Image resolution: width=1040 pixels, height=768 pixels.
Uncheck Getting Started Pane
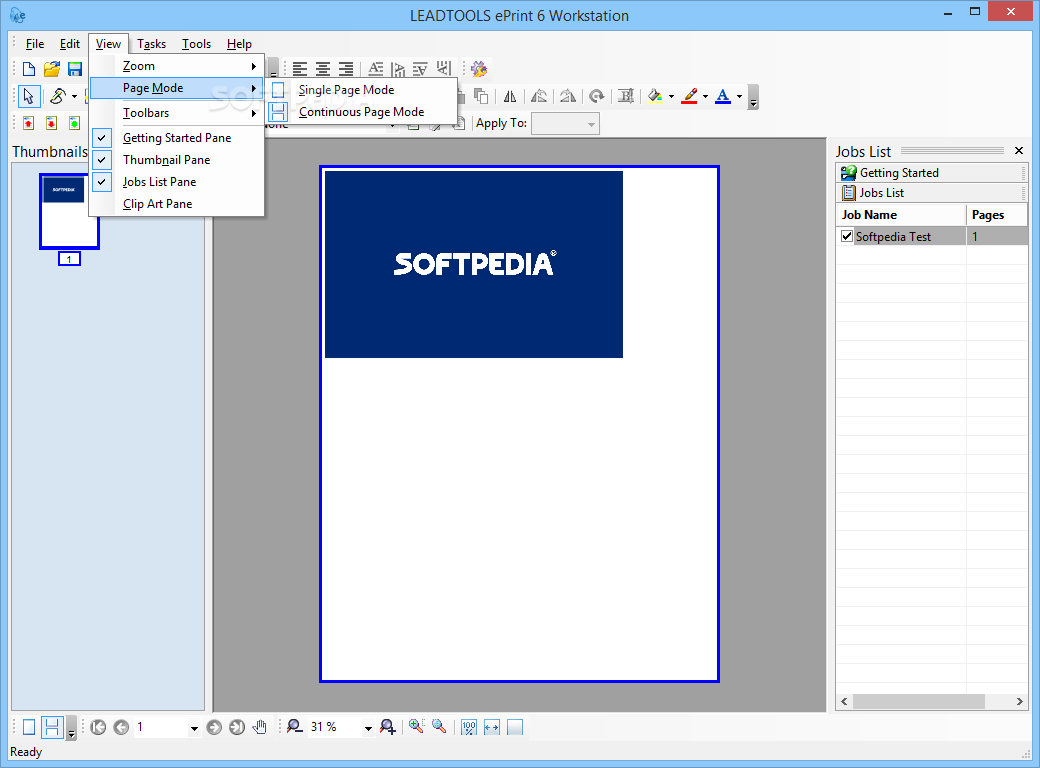tap(176, 138)
